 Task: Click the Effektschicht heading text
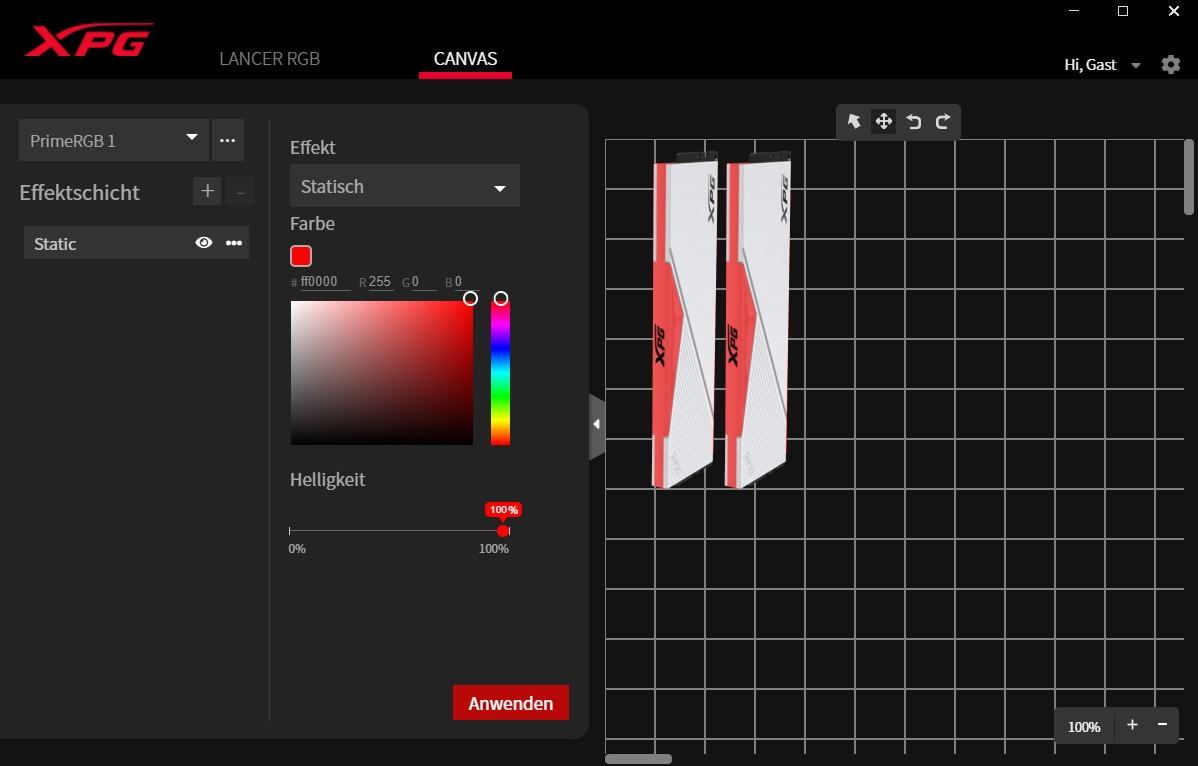(x=79, y=192)
